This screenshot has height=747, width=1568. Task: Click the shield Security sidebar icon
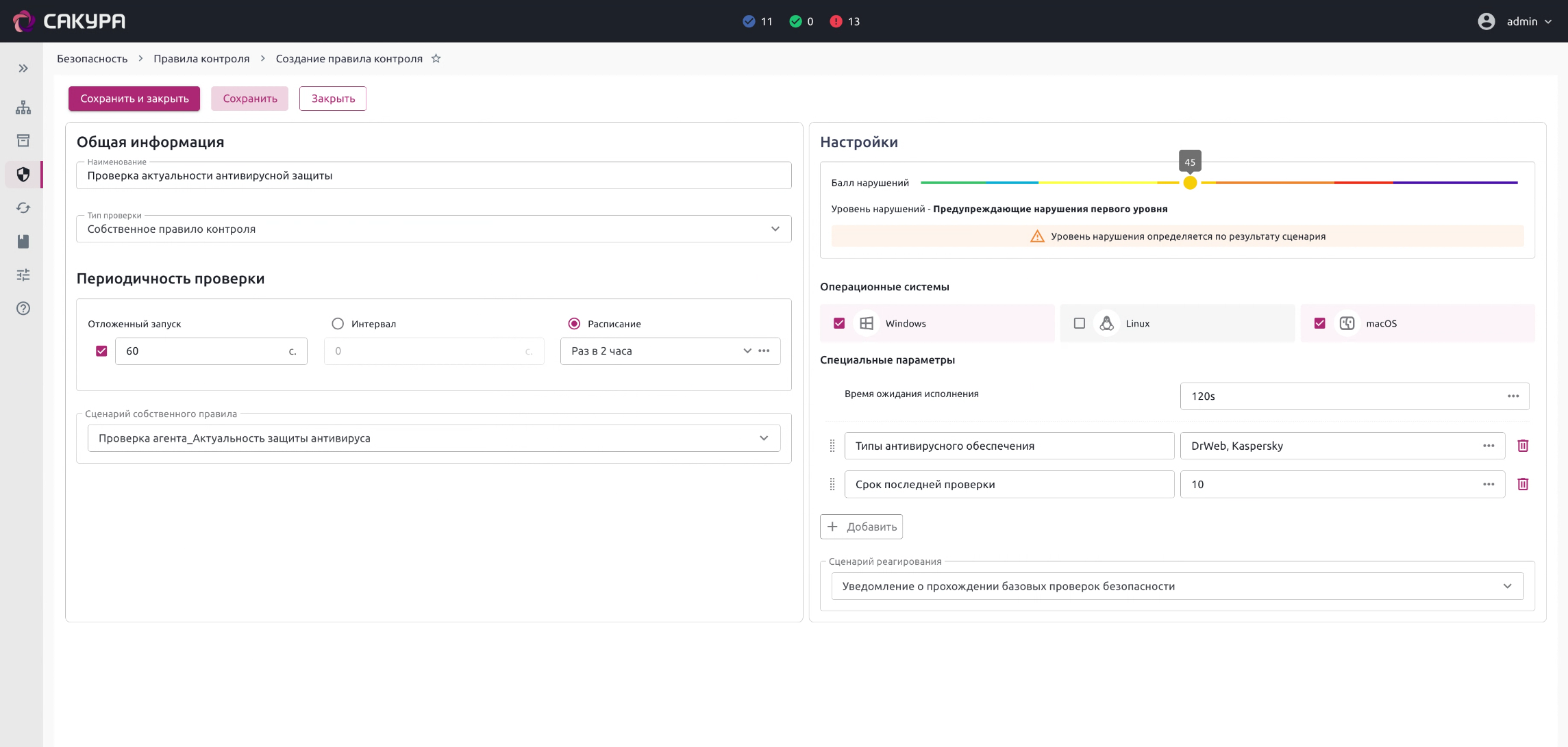coord(23,175)
